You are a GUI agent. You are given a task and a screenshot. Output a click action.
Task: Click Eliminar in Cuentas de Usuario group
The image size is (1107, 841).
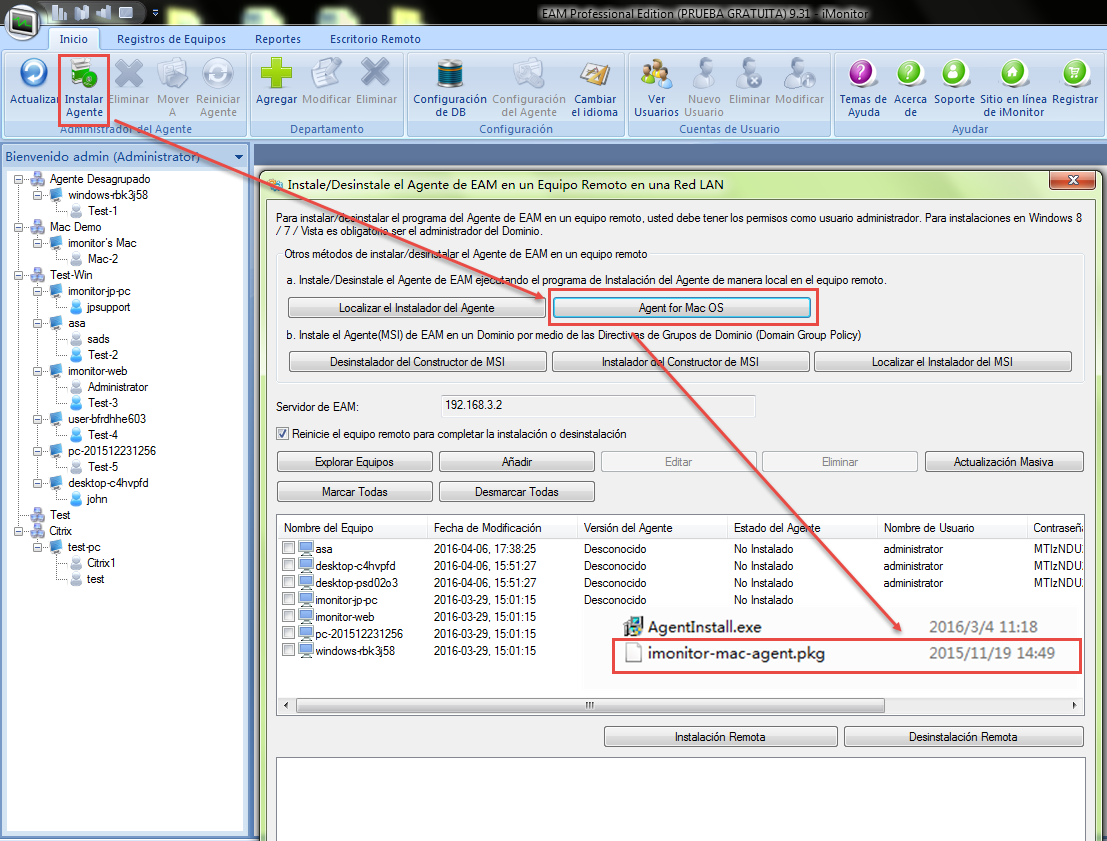pos(749,81)
